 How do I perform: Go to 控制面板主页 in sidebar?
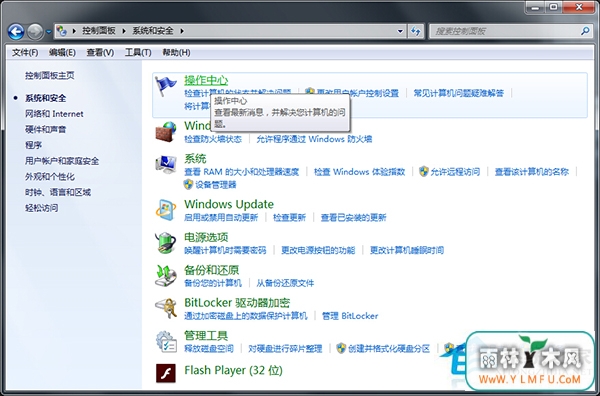point(50,75)
